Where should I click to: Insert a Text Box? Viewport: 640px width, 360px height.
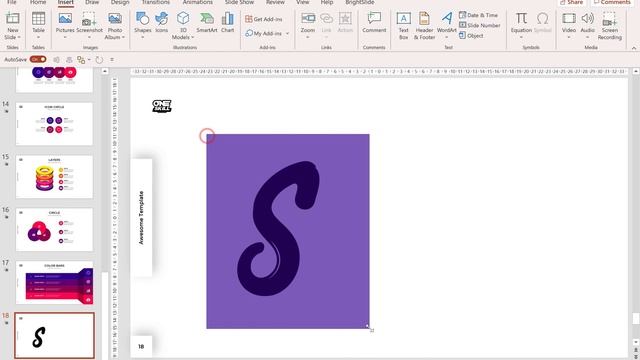coord(403,19)
